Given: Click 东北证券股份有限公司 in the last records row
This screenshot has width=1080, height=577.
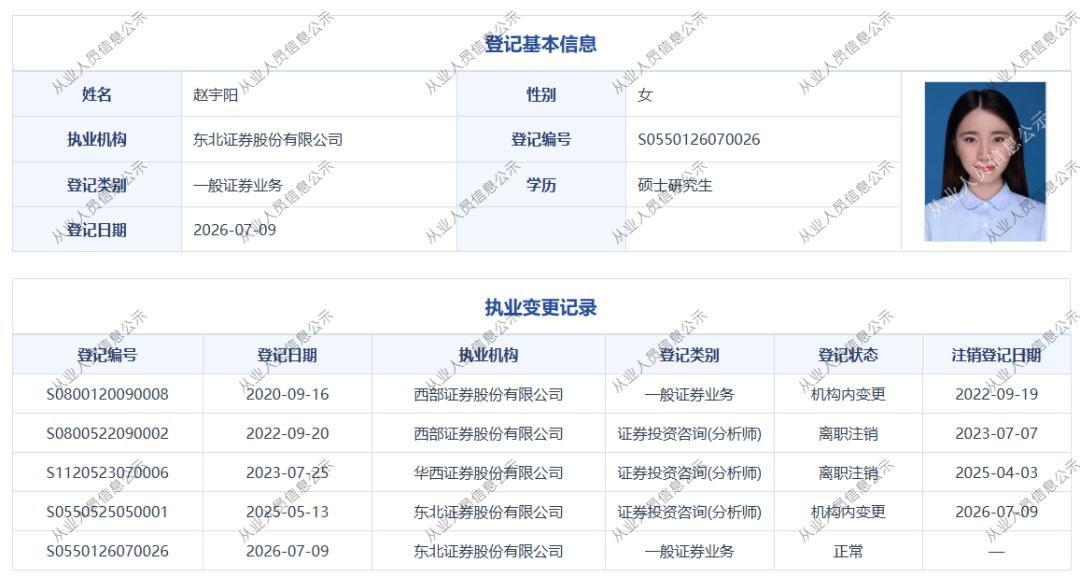Looking at the screenshot, I should pos(488,552).
